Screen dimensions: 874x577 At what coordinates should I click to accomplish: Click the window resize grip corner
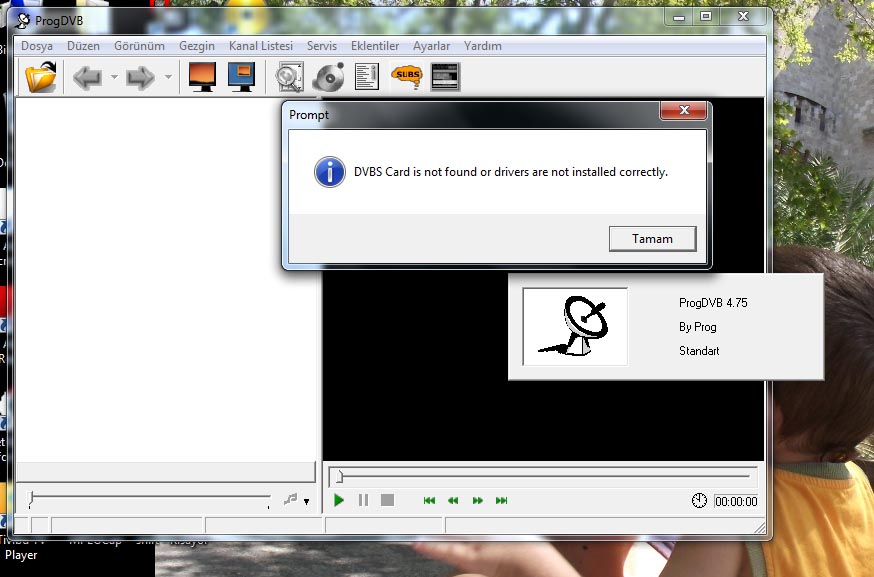click(760, 527)
